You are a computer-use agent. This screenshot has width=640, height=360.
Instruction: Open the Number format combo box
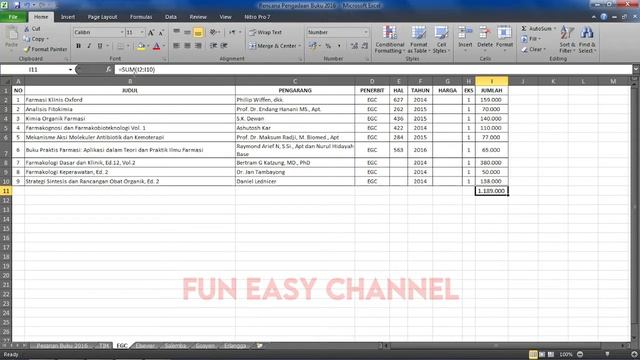[338, 32]
